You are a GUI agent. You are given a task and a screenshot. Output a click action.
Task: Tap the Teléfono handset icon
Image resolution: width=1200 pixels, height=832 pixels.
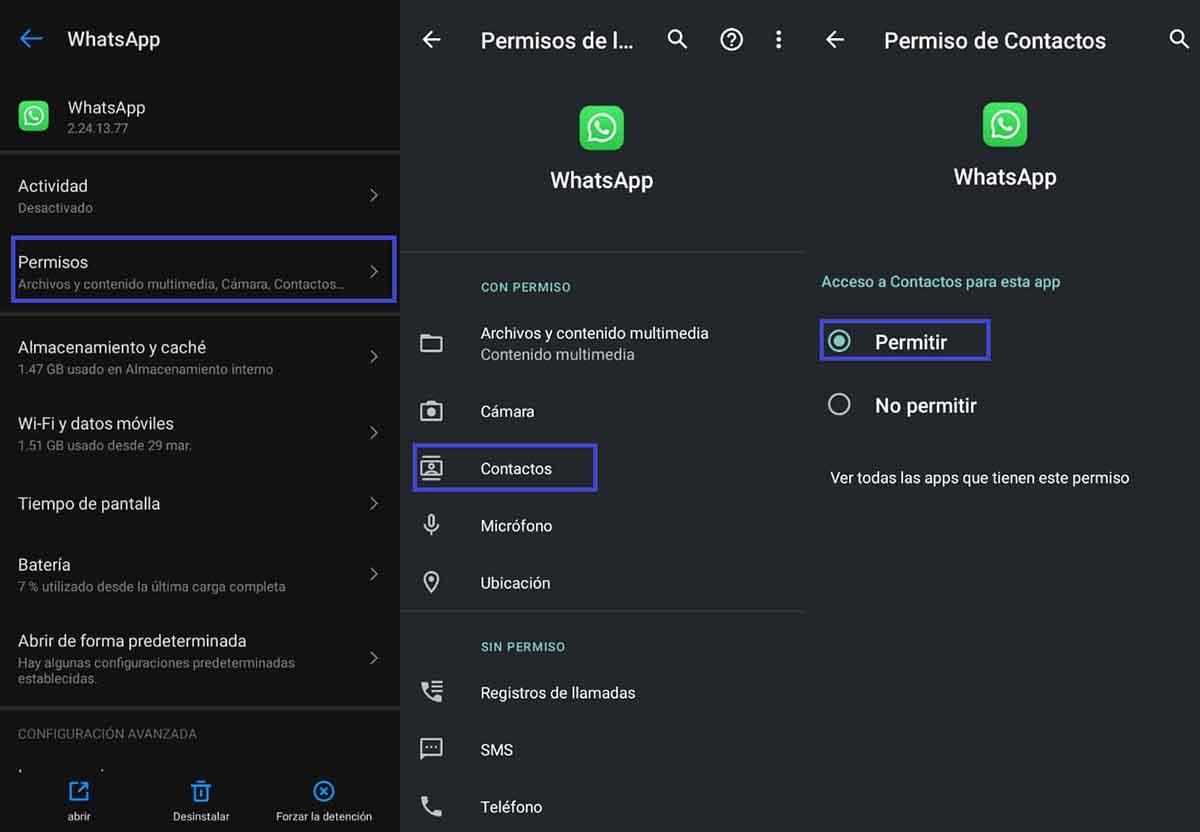pyautogui.click(x=431, y=806)
